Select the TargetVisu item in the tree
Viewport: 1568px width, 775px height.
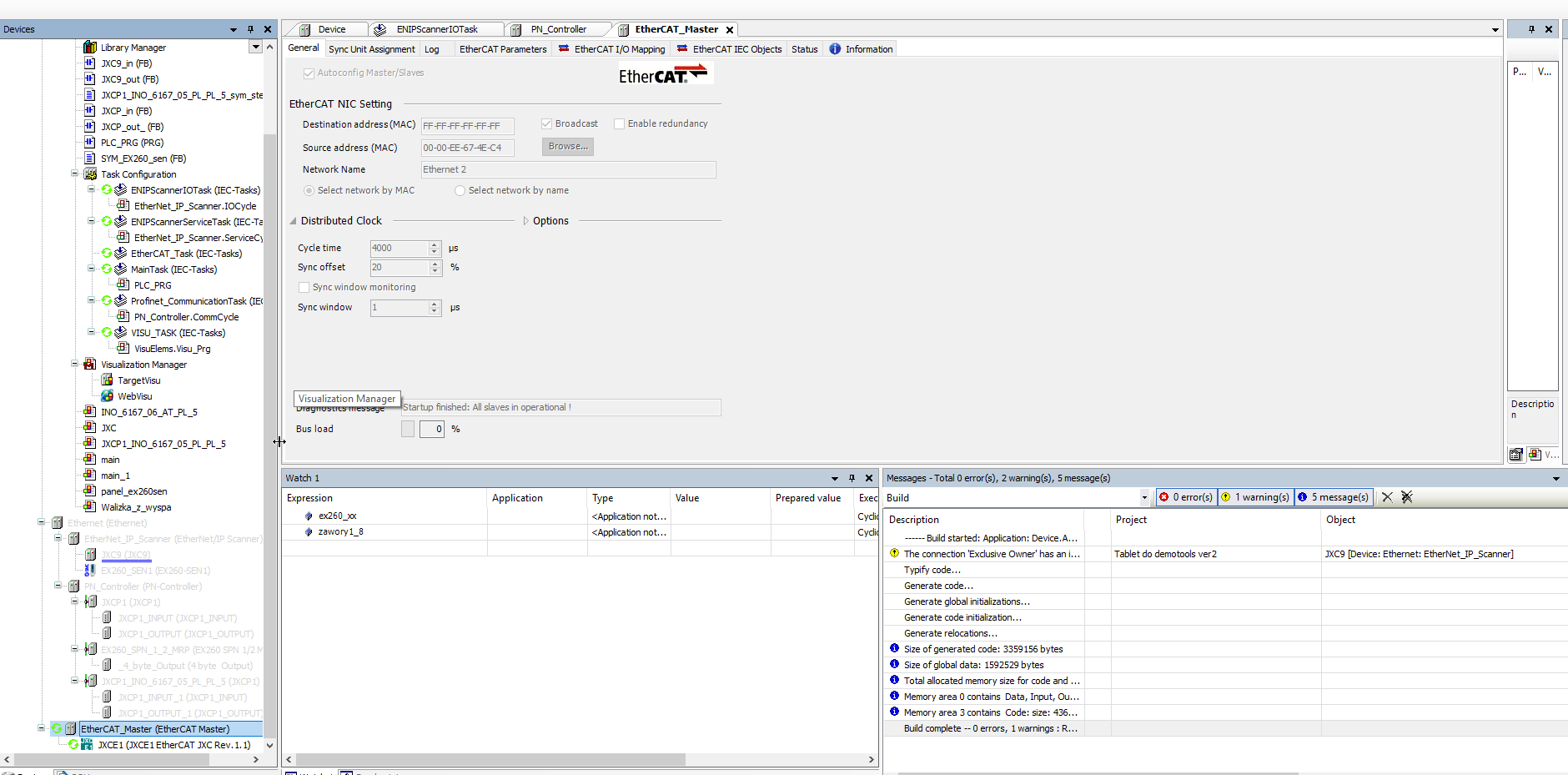[138, 380]
